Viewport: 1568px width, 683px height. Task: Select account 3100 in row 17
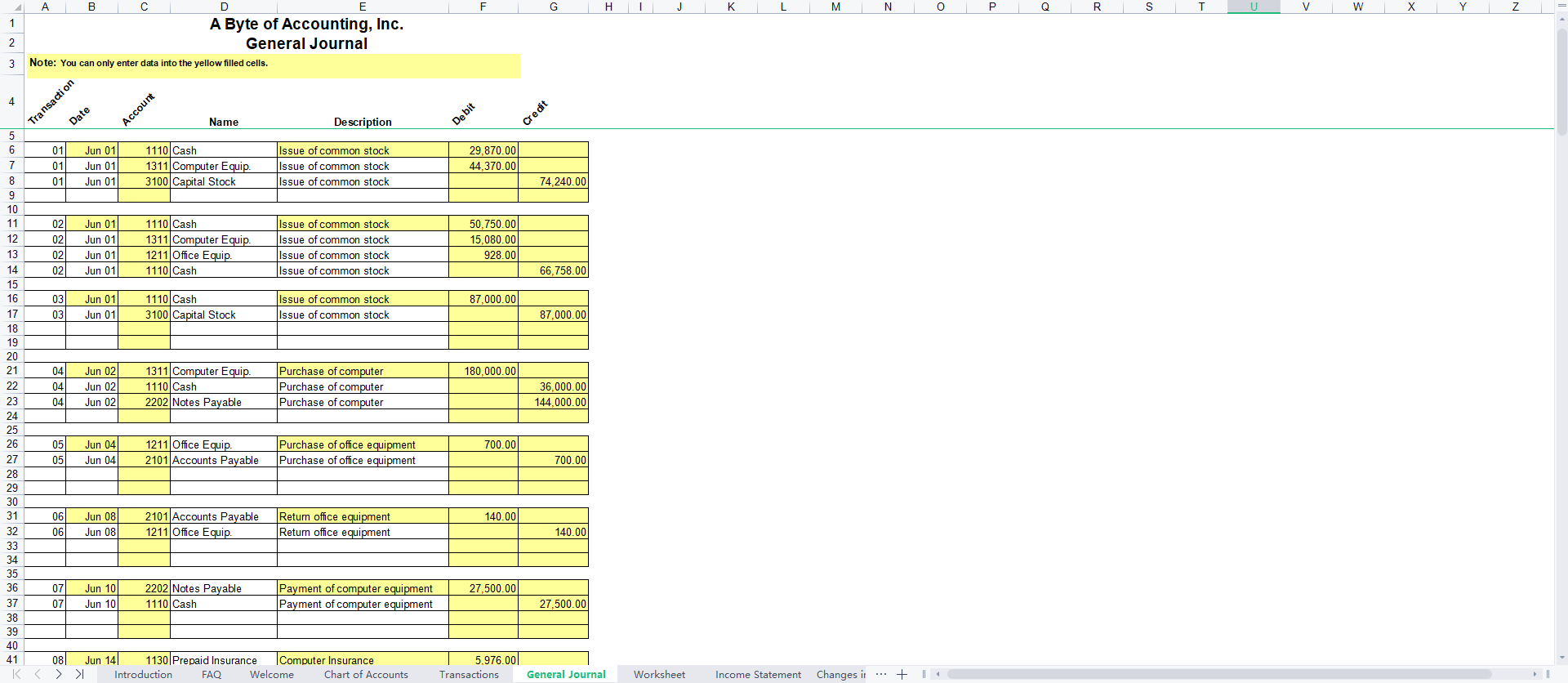pyautogui.click(x=144, y=315)
